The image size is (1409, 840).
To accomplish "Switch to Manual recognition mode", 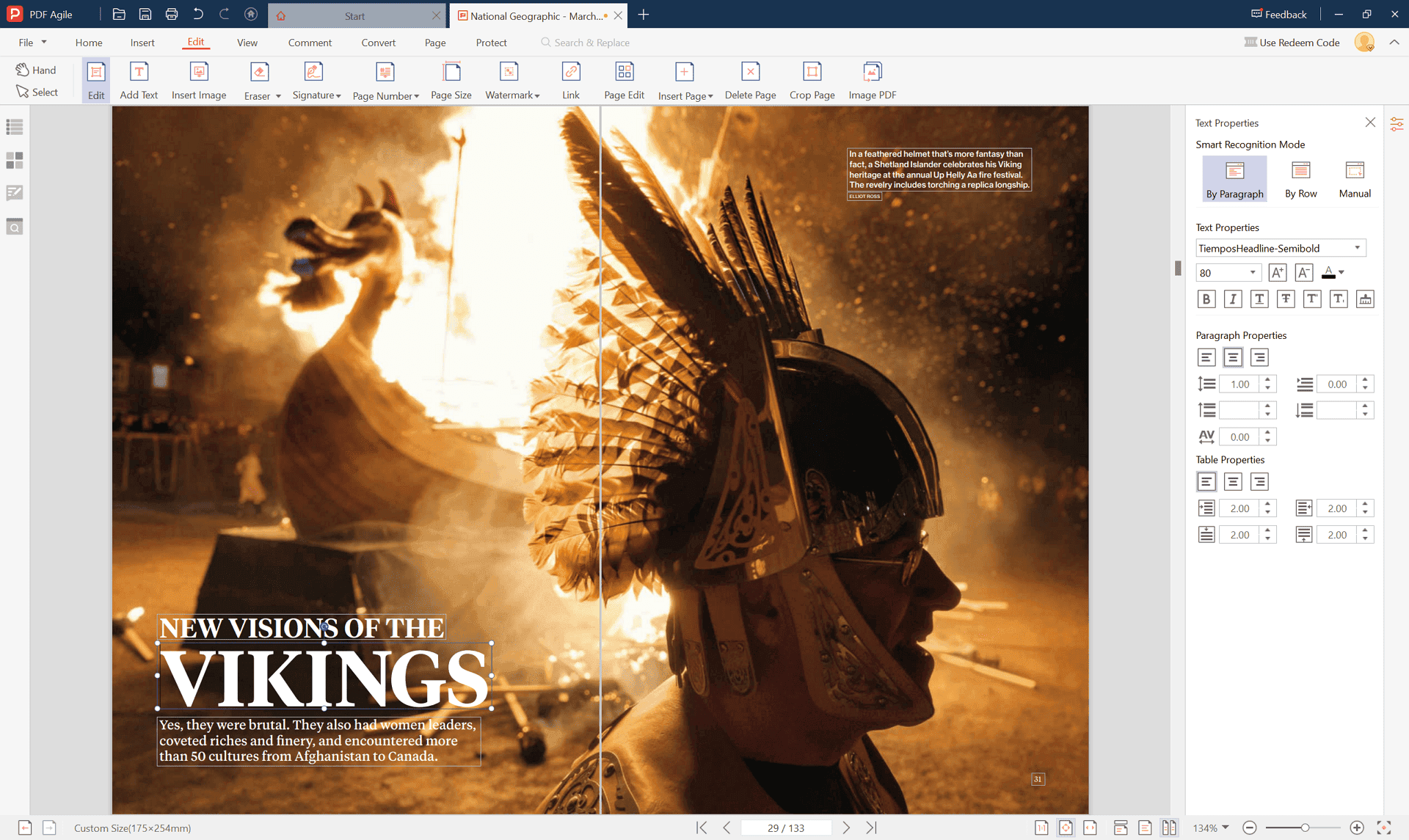I will pyautogui.click(x=1355, y=178).
